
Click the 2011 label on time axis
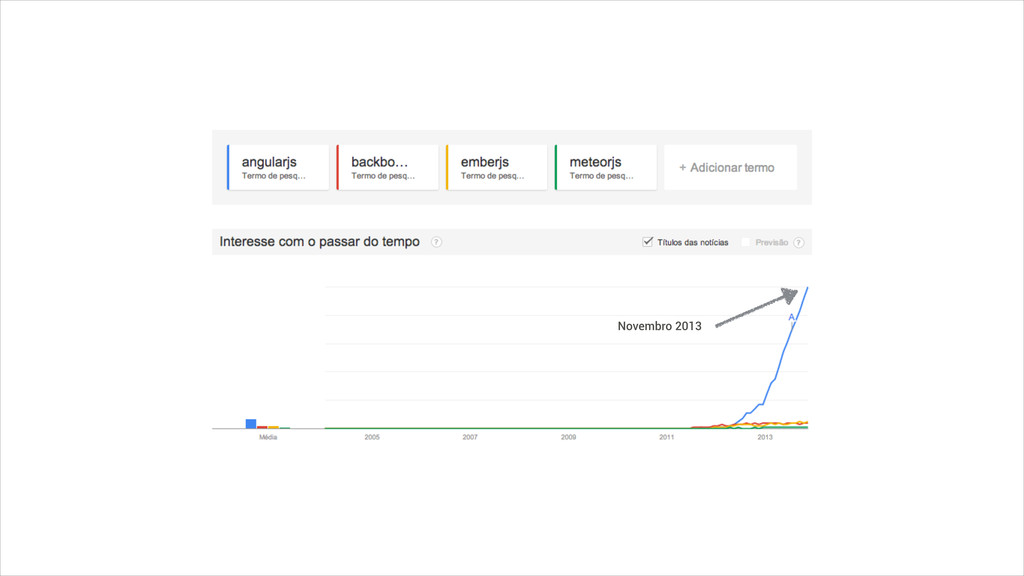pos(666,437)
